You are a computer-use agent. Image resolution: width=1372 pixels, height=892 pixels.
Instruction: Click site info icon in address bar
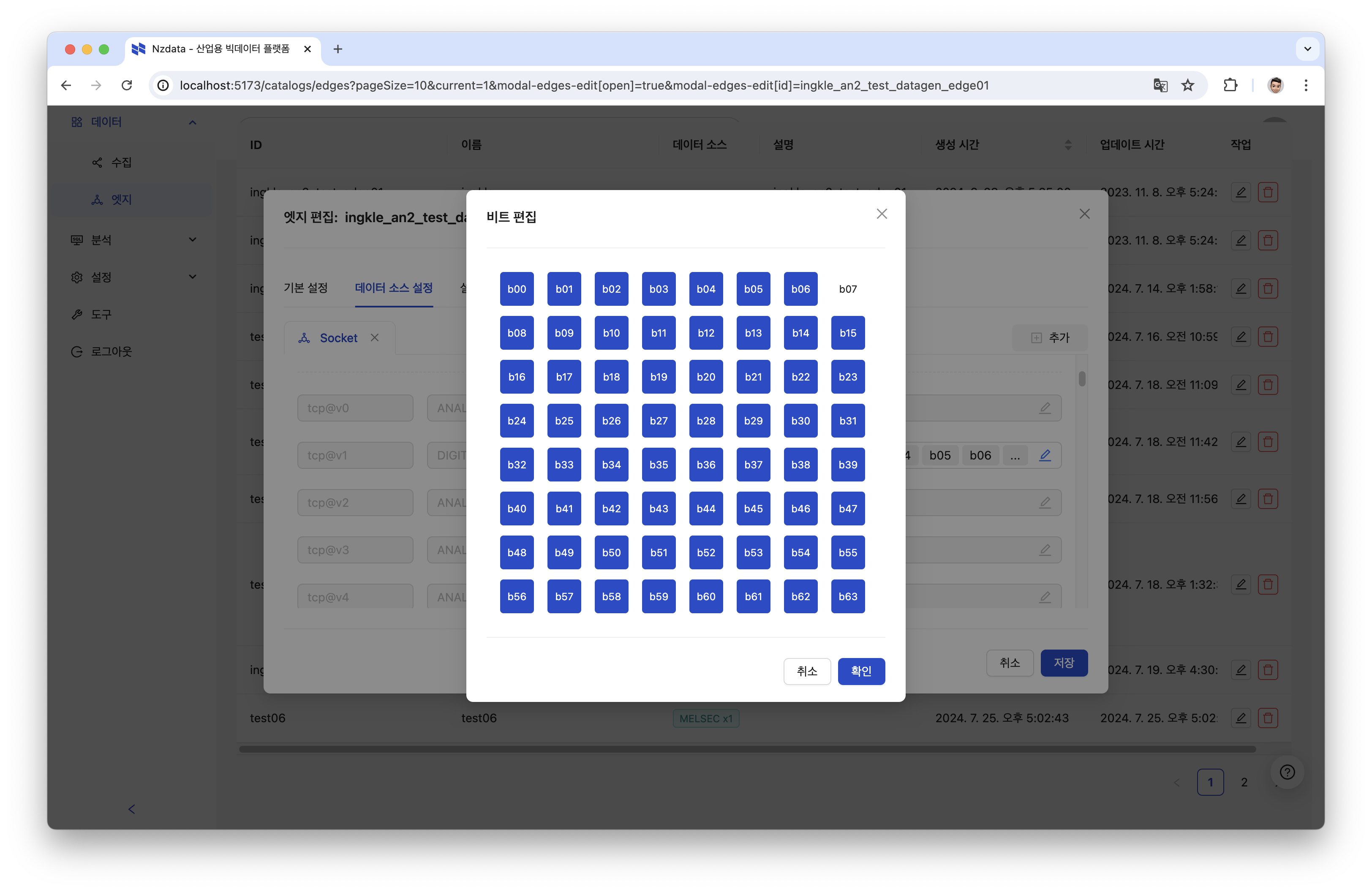click(163, 85)
